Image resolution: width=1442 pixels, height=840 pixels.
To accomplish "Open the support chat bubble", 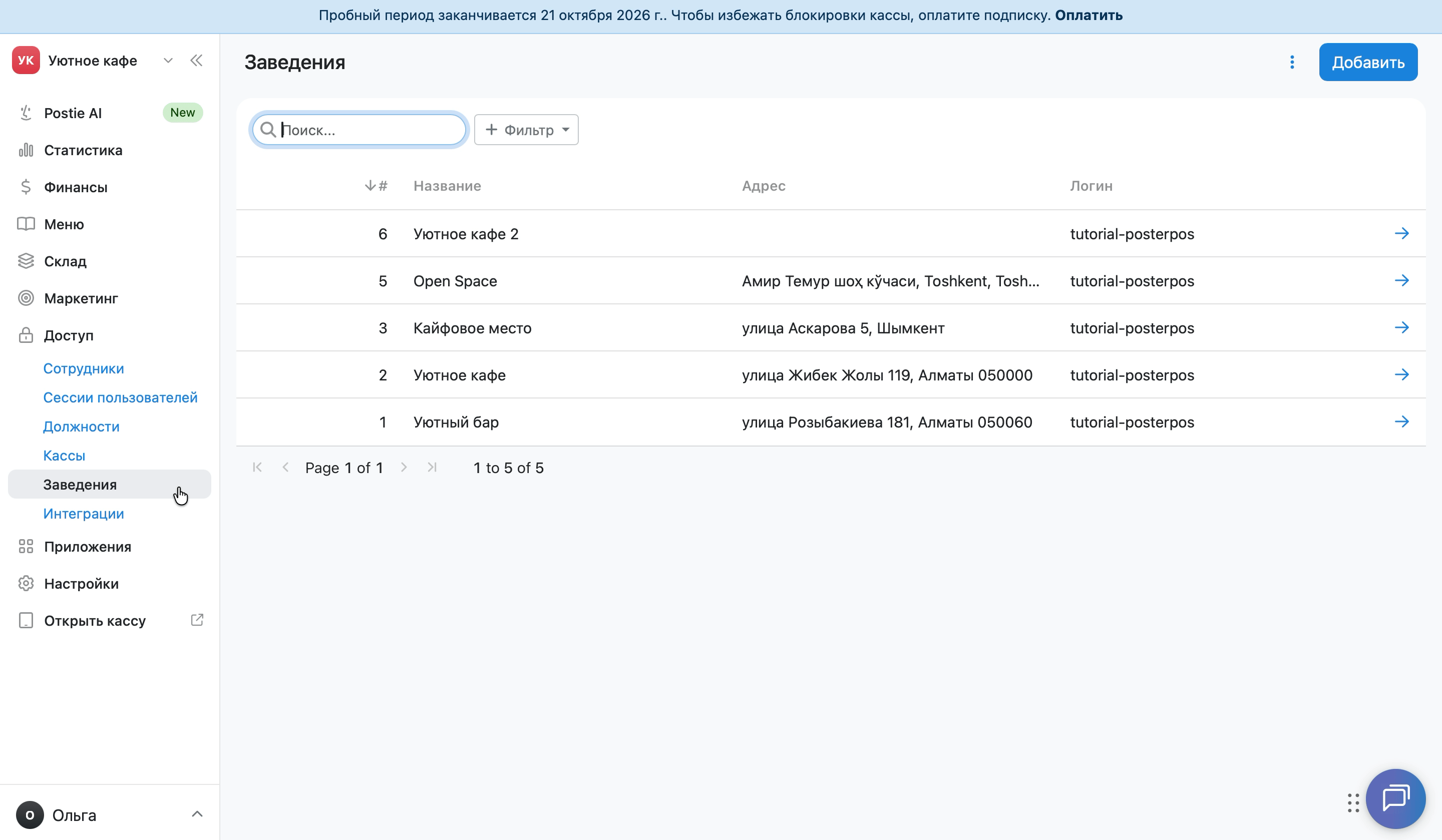I will point(1395,798).
